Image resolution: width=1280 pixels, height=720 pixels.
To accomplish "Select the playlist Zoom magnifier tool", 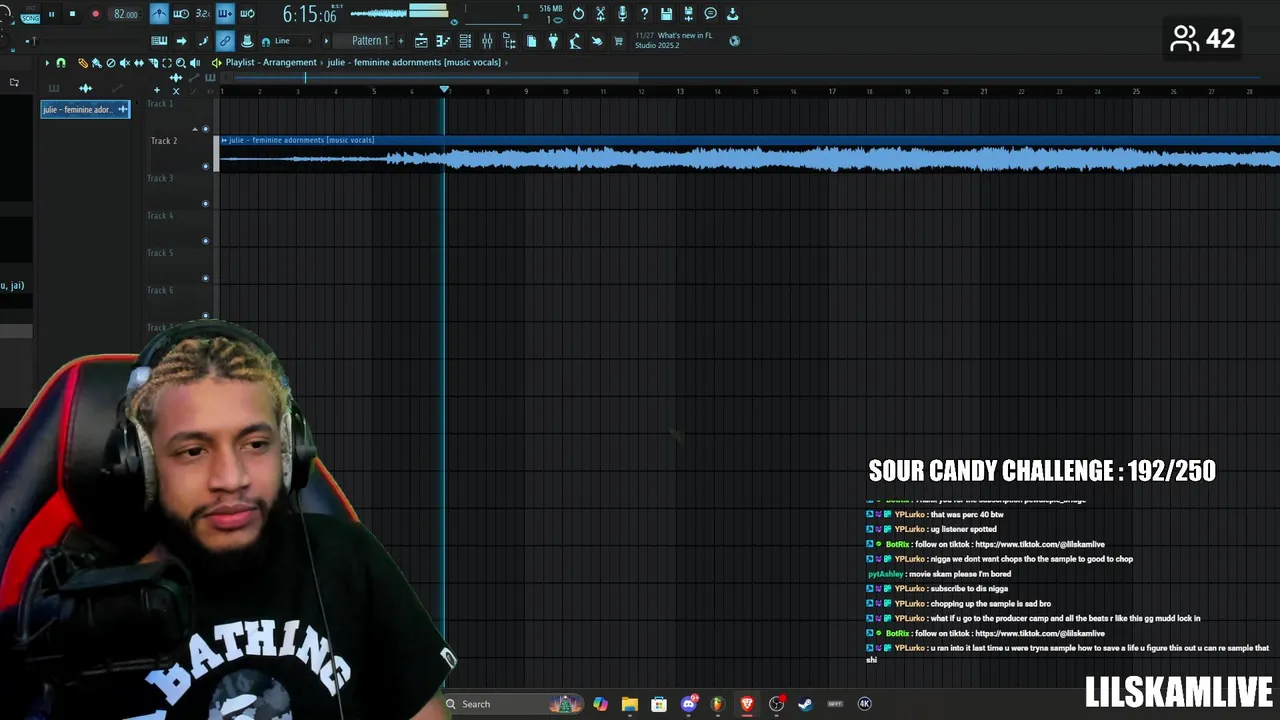I will [x=181, y=63].
